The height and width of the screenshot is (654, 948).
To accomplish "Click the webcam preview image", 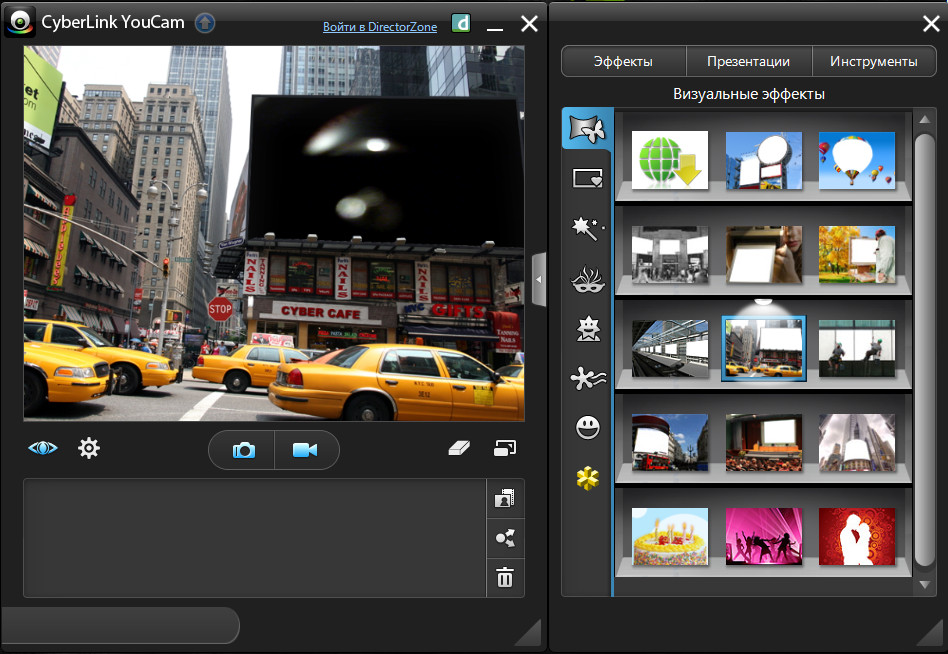I will [x=274, y=233].
